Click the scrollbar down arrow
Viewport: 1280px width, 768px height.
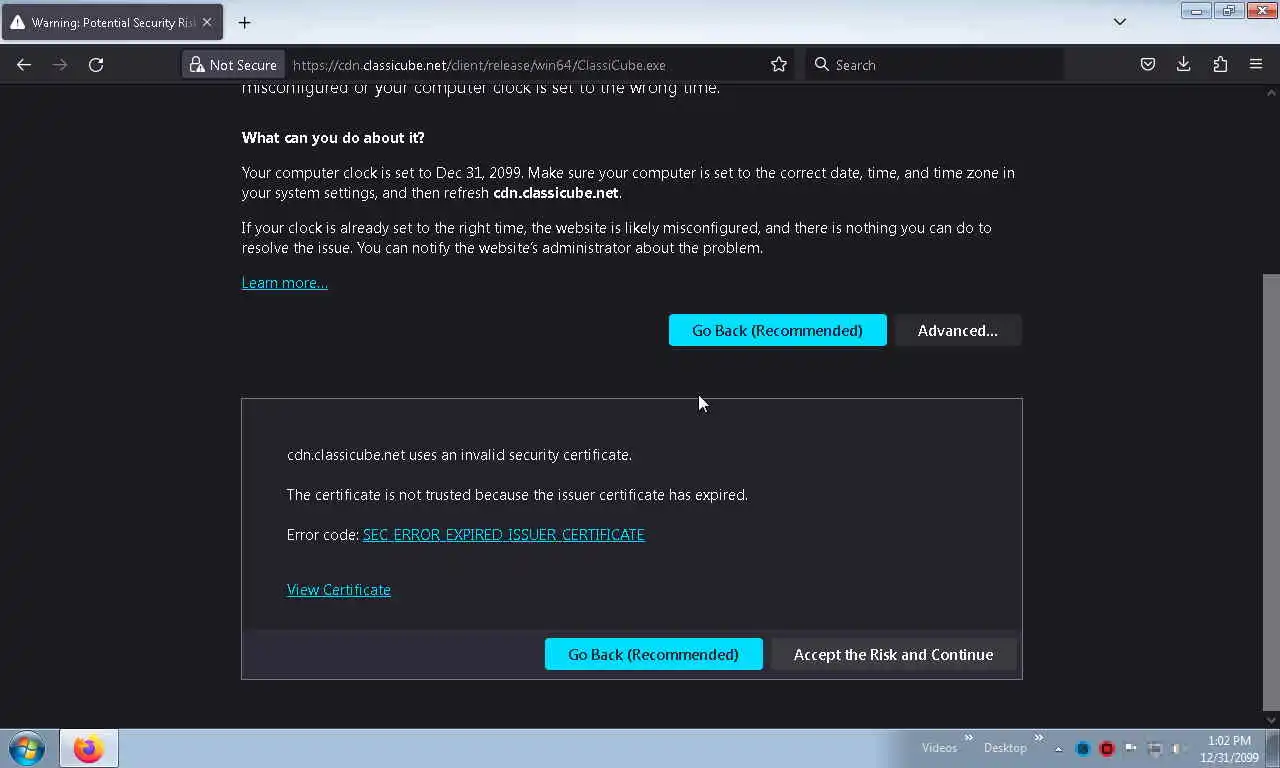[x=1271, y=719]
